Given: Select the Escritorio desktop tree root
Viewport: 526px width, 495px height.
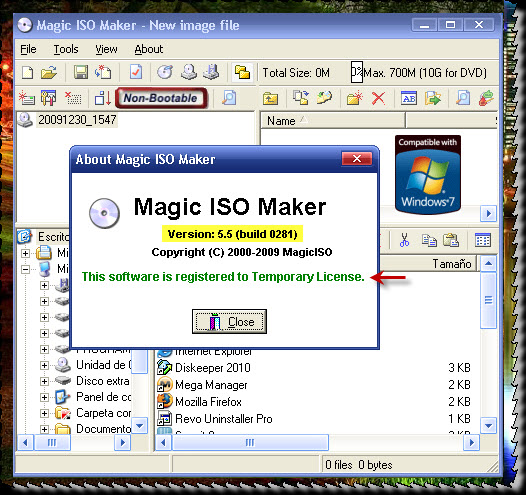Looking at the screenshot, I should pyautogui.click(x=53, y=237).
